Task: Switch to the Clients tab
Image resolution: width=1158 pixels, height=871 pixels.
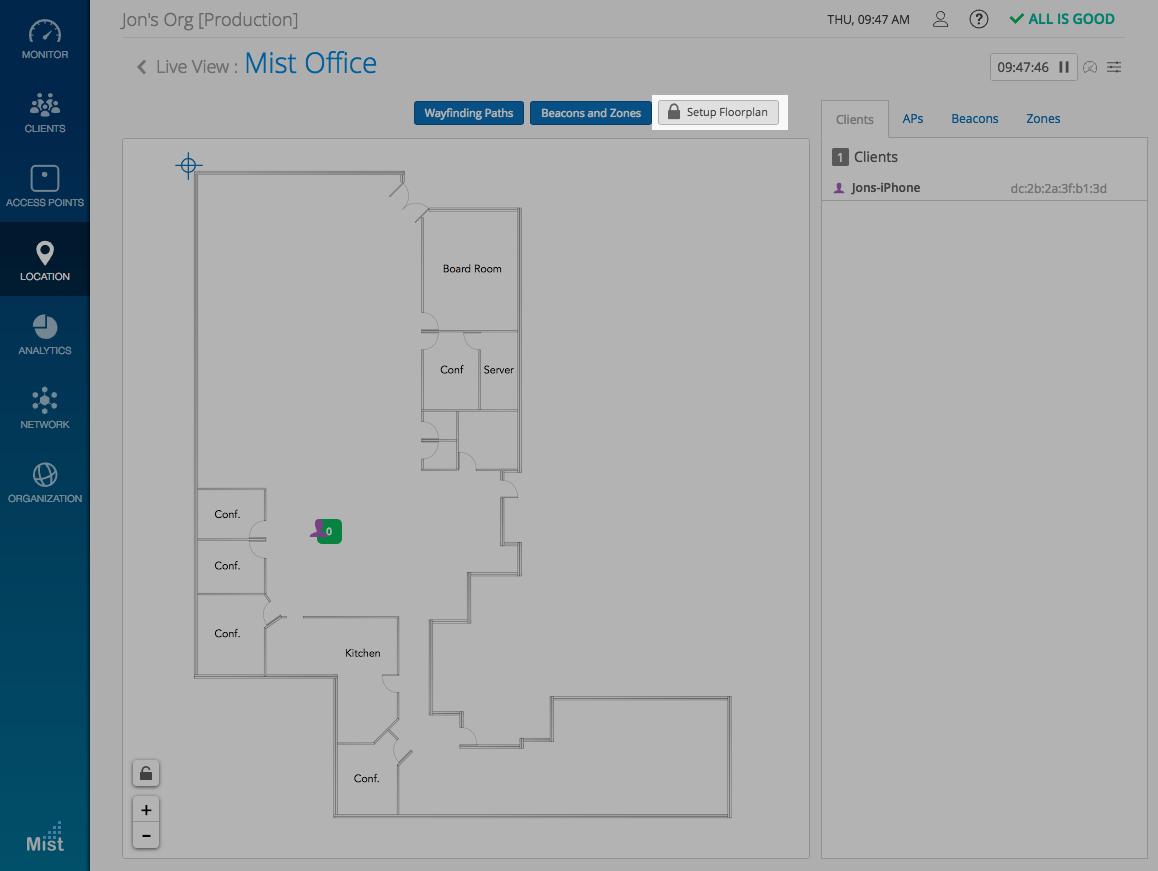Action: click(x=854, y=119)
